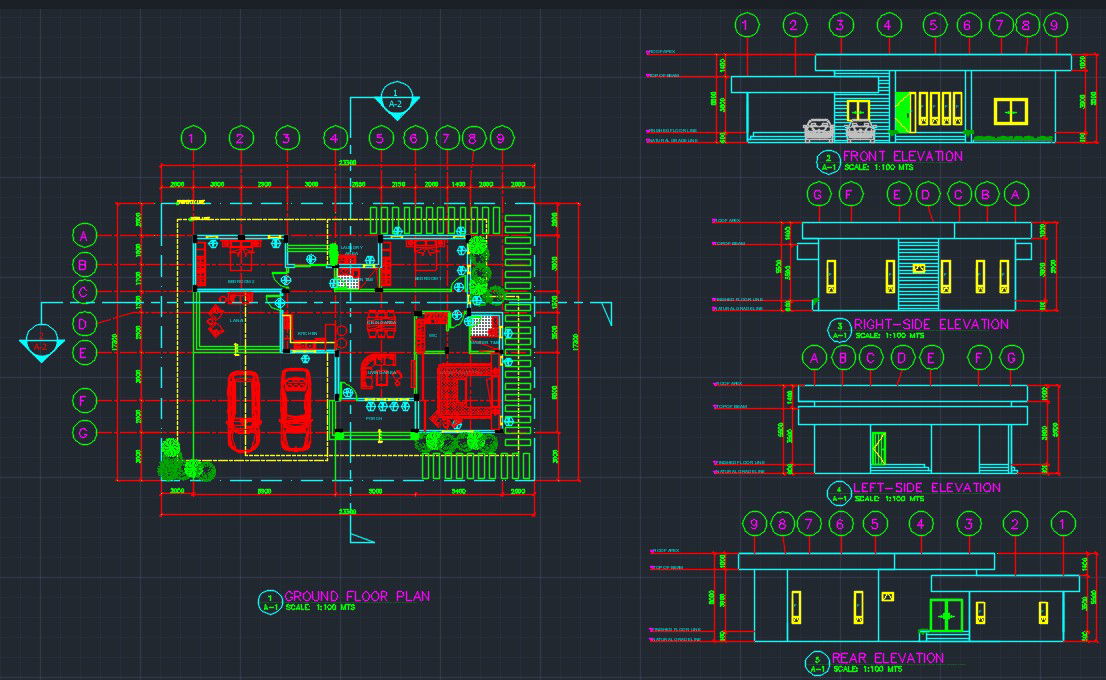Click the green double door in the rear elevation
Image resolution: width=1106 pixels, height=680 pixels.
click(x=946, y=615)
